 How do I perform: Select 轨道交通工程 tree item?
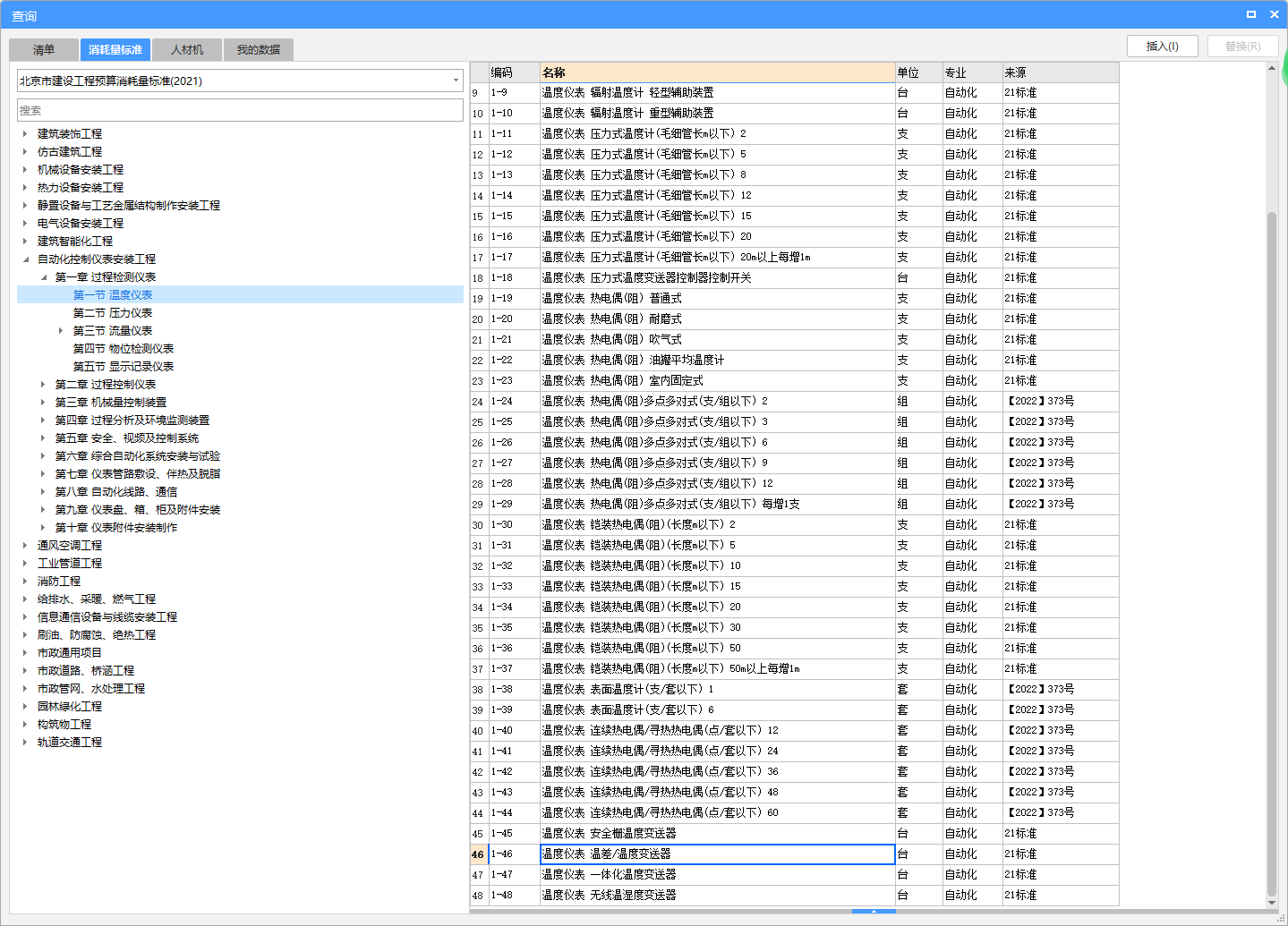pyautogui.click(x=70, y=743)
